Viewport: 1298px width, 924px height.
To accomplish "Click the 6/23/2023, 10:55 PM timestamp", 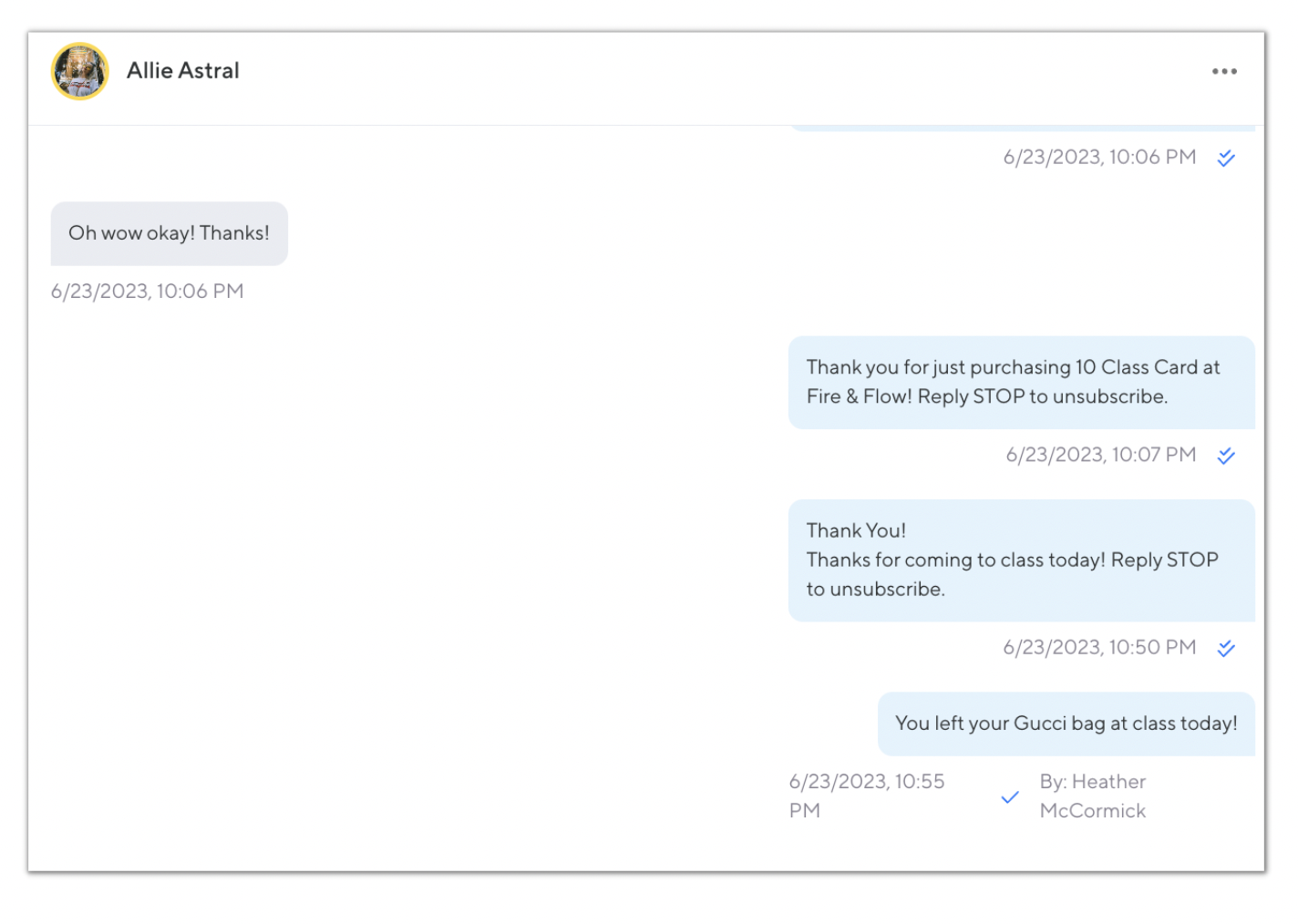I will click(866, 796).
